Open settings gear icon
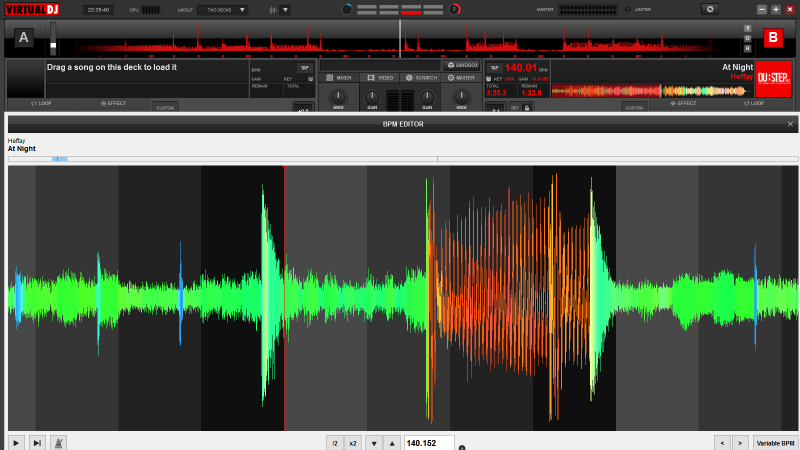Image resolution: width=800 pixels, height=450 pixels. pos(710,9)
